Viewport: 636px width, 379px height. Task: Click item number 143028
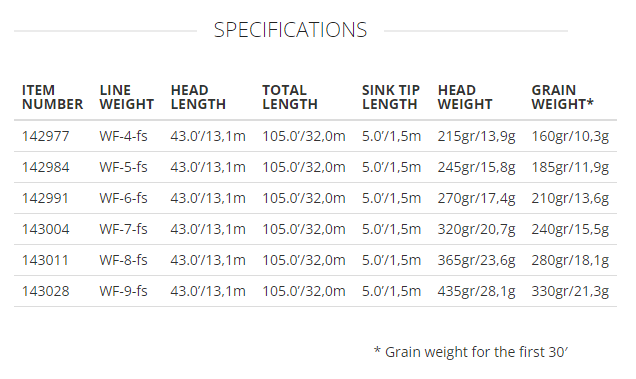[45, 291]
